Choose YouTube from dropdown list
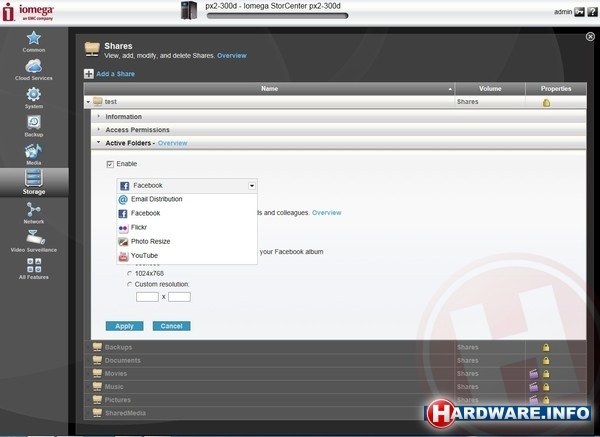600x437 pixels. coord(187,256)
